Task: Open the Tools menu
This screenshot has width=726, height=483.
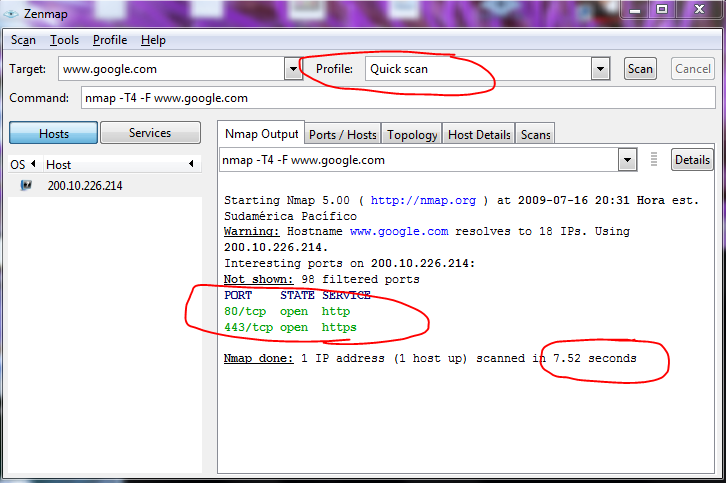Action: [64, 40]
